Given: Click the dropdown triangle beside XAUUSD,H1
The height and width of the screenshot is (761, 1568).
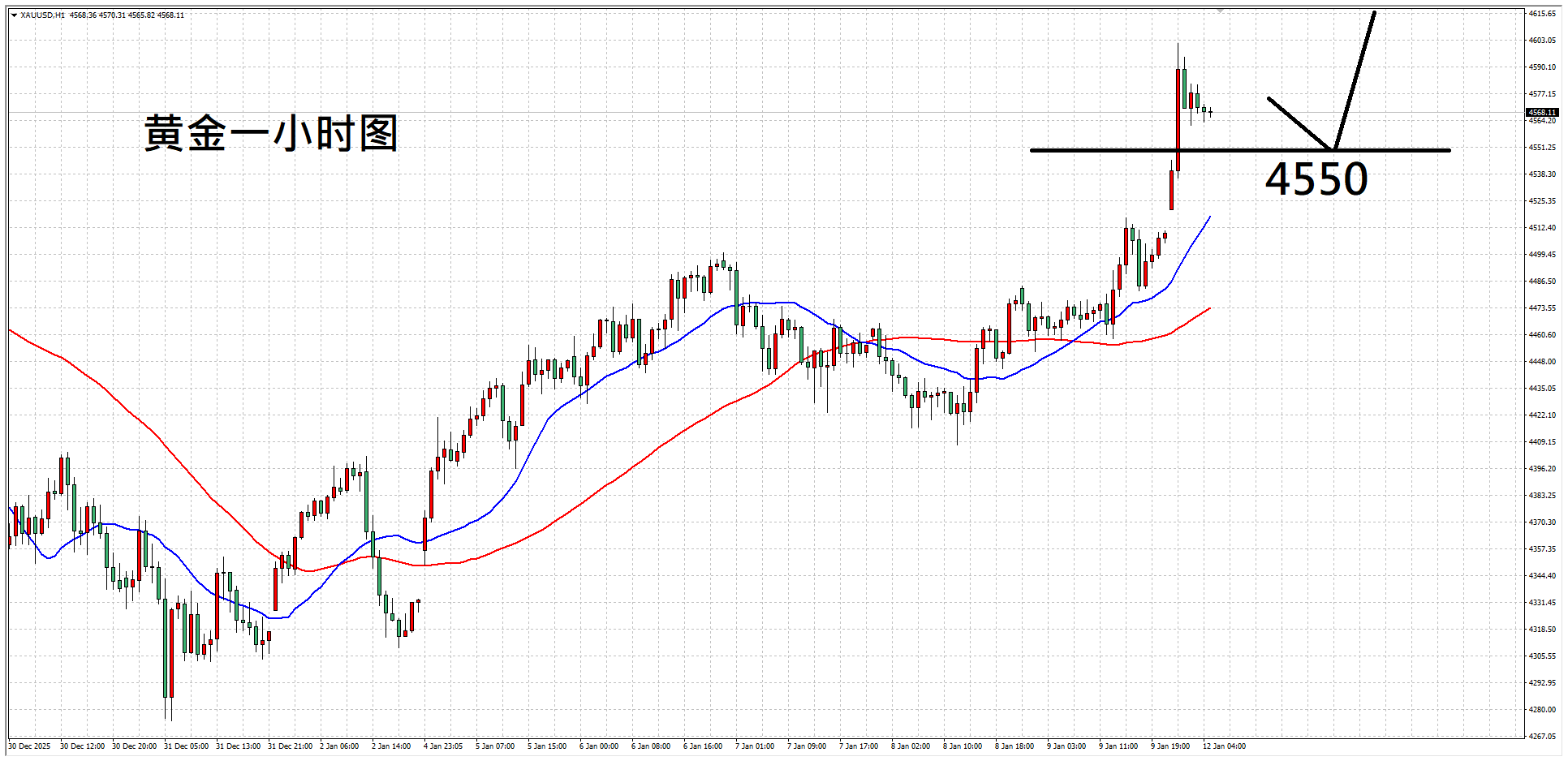Looking at the screenshot, I should pos(14,15).
